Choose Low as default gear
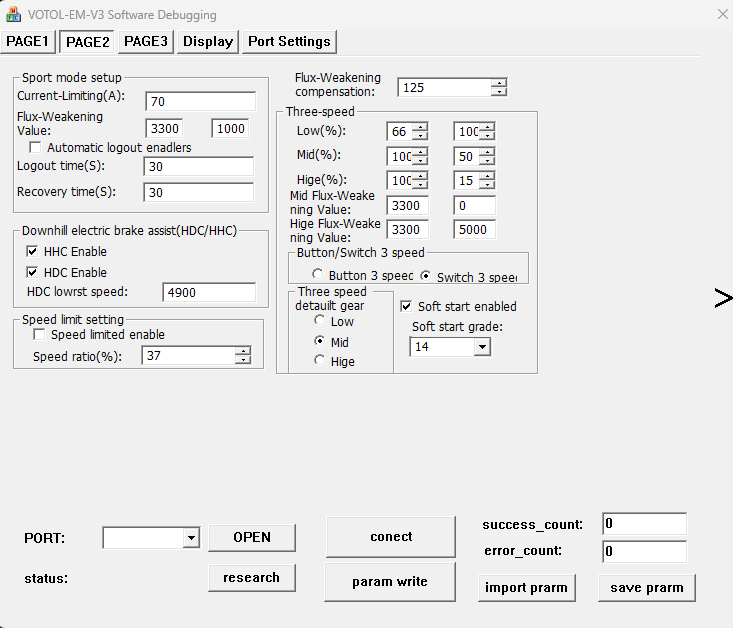The width and height of the screenshot is (733, 628). (x=319, y=321)
